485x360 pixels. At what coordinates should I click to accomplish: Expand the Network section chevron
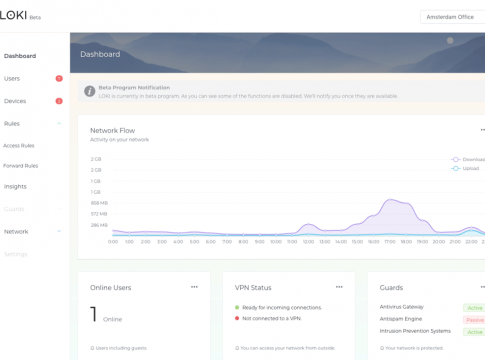(59, 231)
